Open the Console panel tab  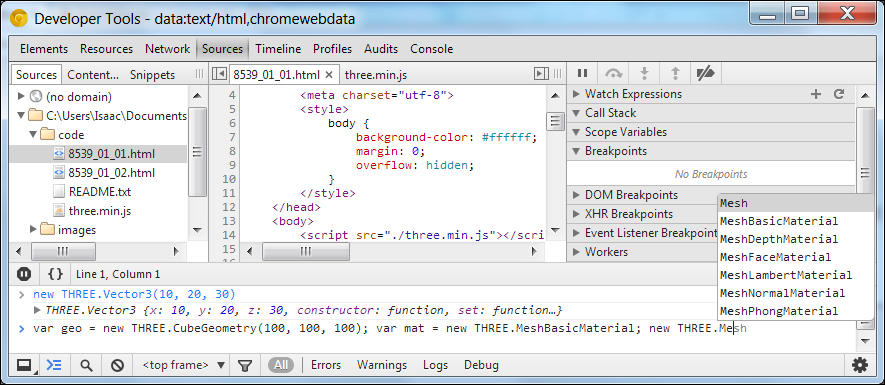[432, 49]
